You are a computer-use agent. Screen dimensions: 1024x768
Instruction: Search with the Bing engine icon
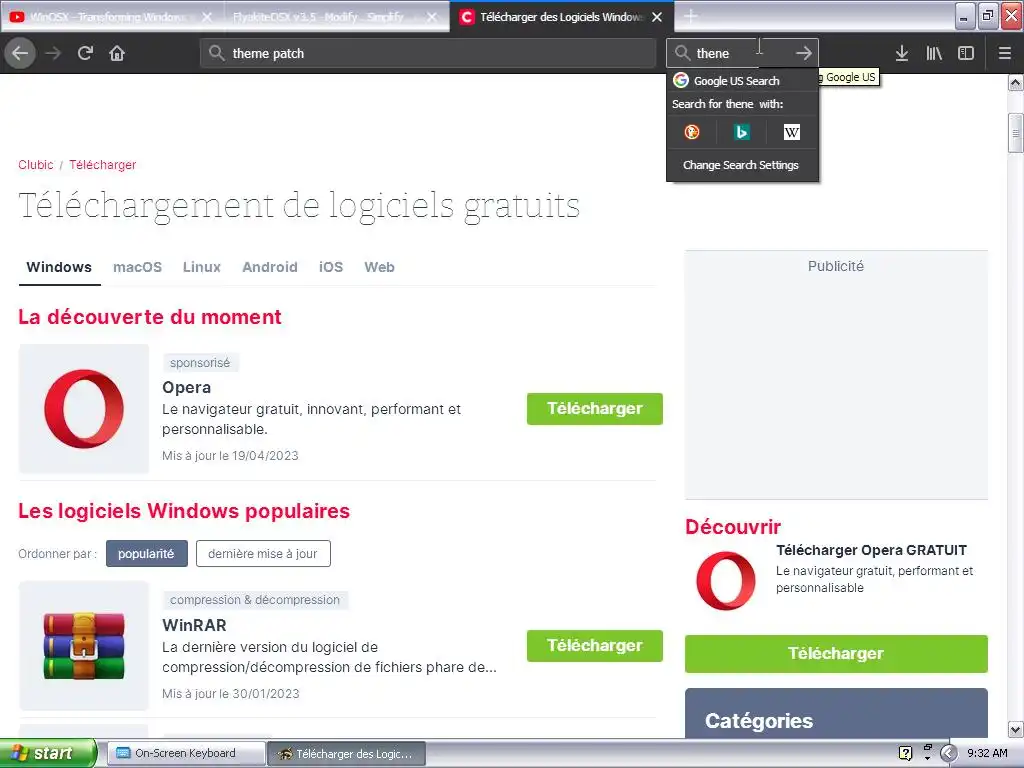coord(741,132)
